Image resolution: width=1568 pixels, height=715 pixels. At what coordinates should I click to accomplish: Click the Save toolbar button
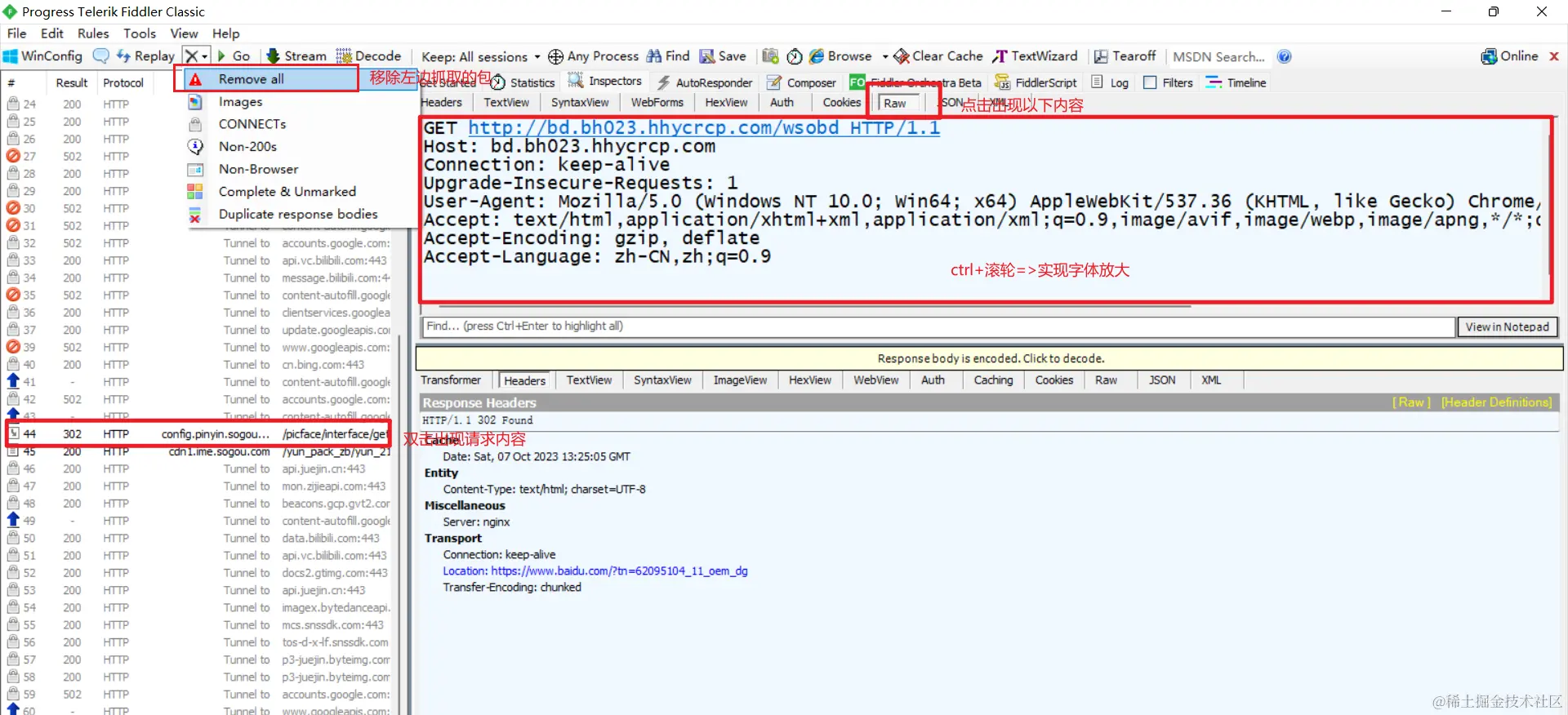(x=723, y=56)
